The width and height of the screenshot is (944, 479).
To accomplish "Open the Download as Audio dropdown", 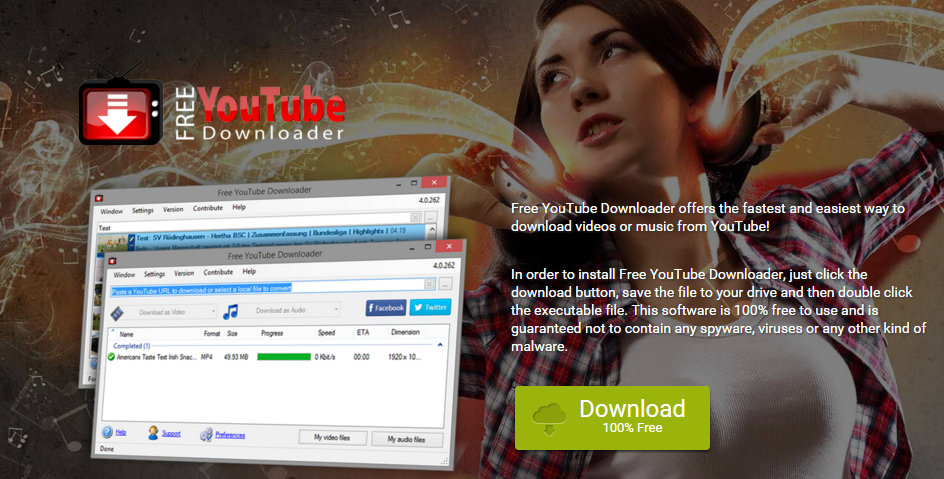I will [x=290, y=310].
